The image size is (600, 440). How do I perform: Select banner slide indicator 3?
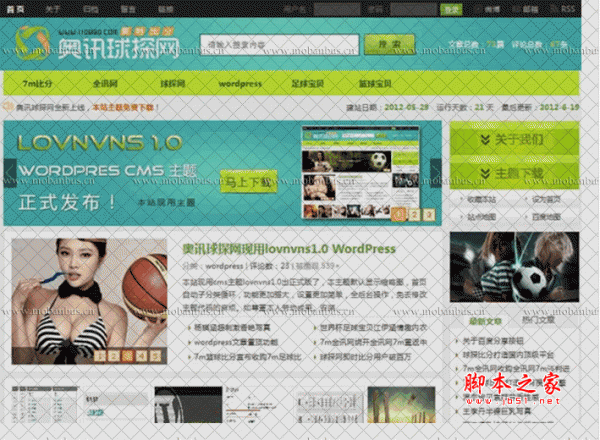tap(429, 215)
